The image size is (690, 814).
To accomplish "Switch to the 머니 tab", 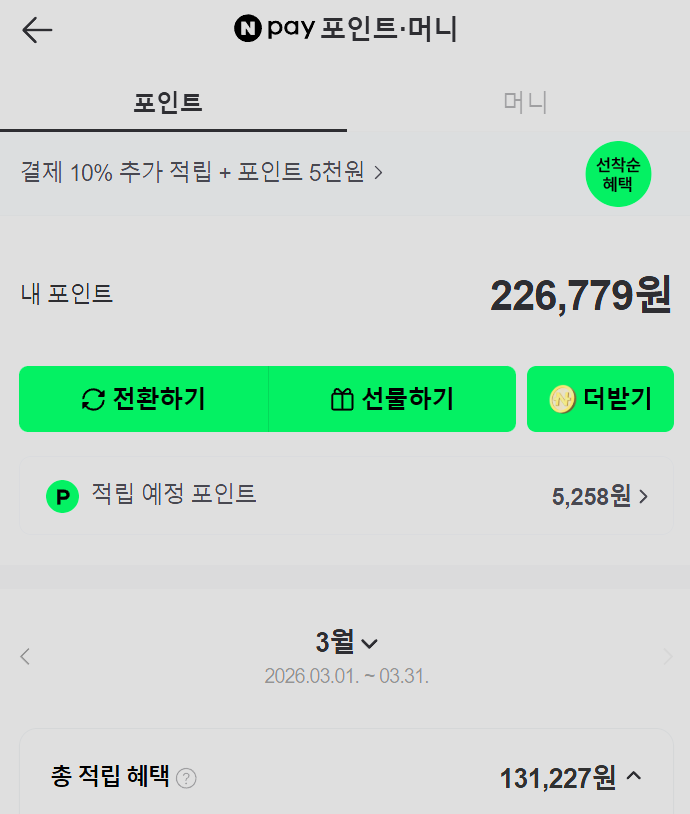I will click(524, 103).
